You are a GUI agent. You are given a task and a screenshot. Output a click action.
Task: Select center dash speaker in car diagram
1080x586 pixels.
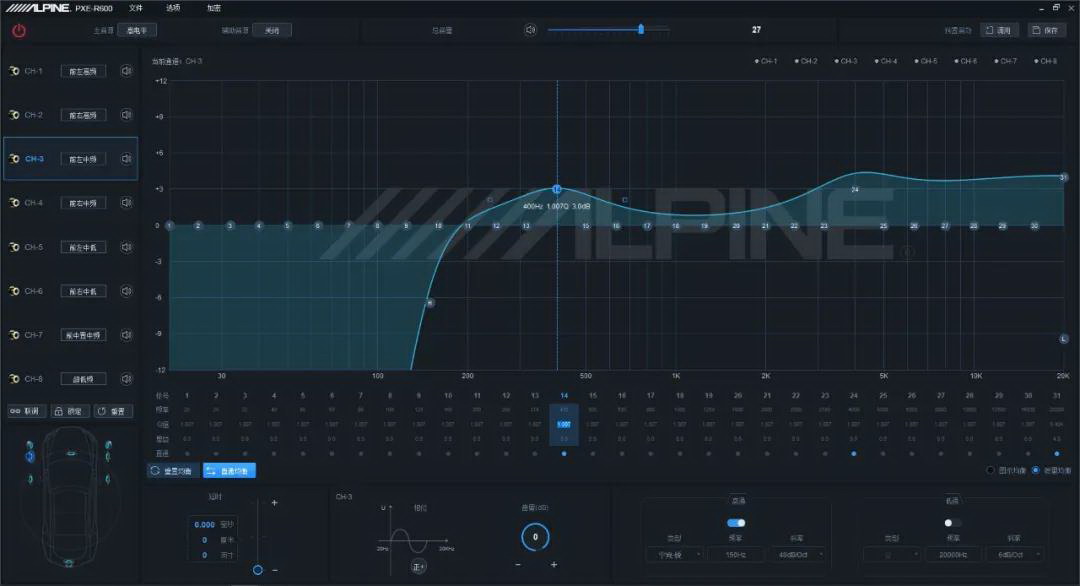point(71,453)
